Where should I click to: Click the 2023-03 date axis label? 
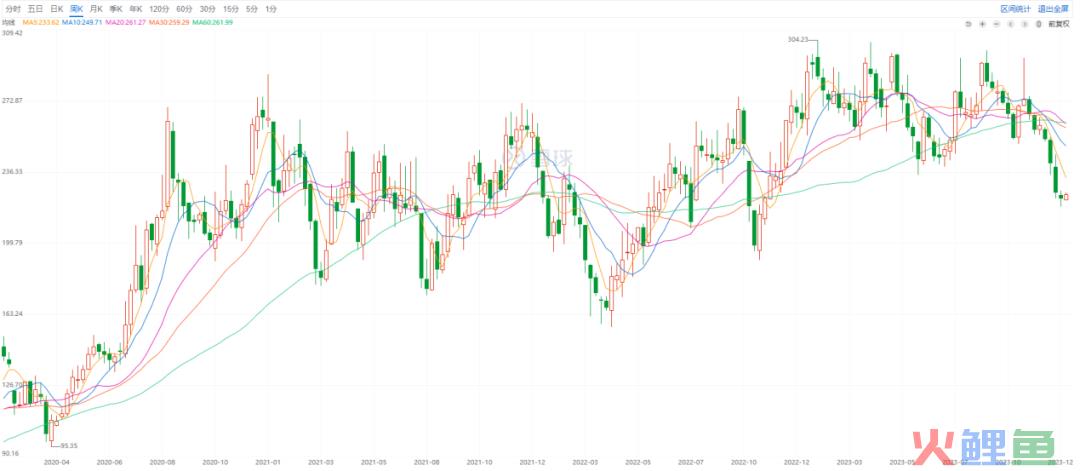pos(848,463)
